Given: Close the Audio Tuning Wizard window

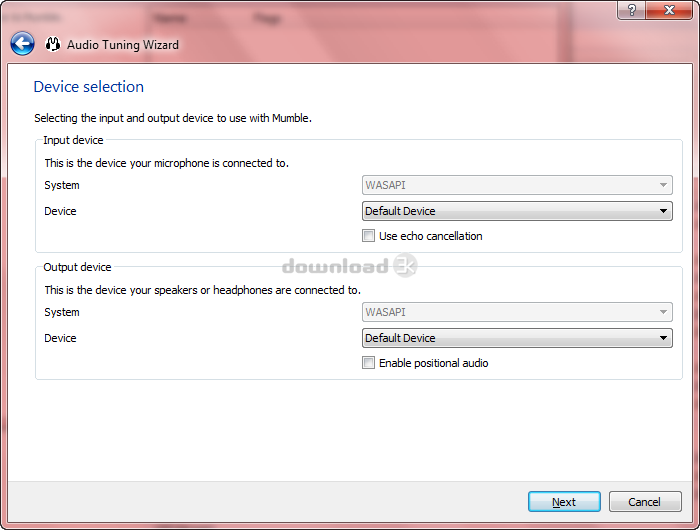Looking at the screenshot, I should coord(669,10).
